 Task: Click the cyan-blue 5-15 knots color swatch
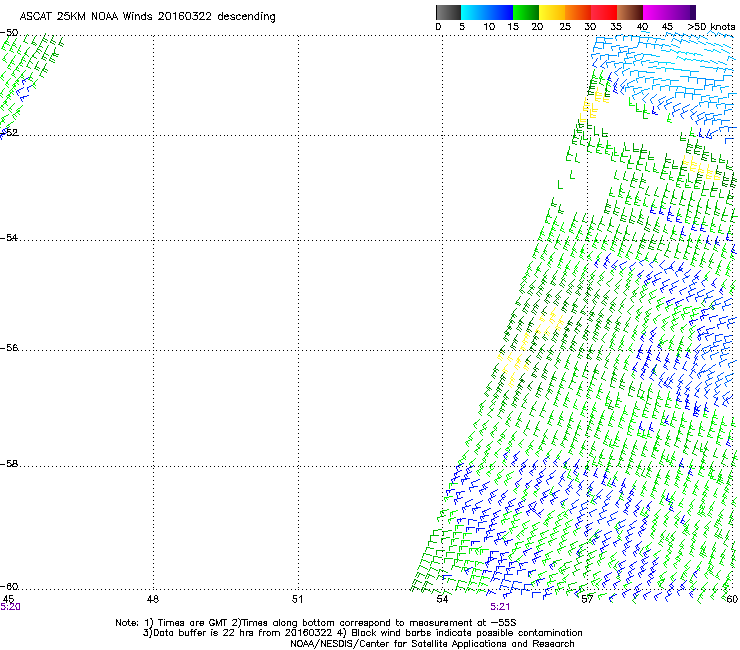coord(487,12)
